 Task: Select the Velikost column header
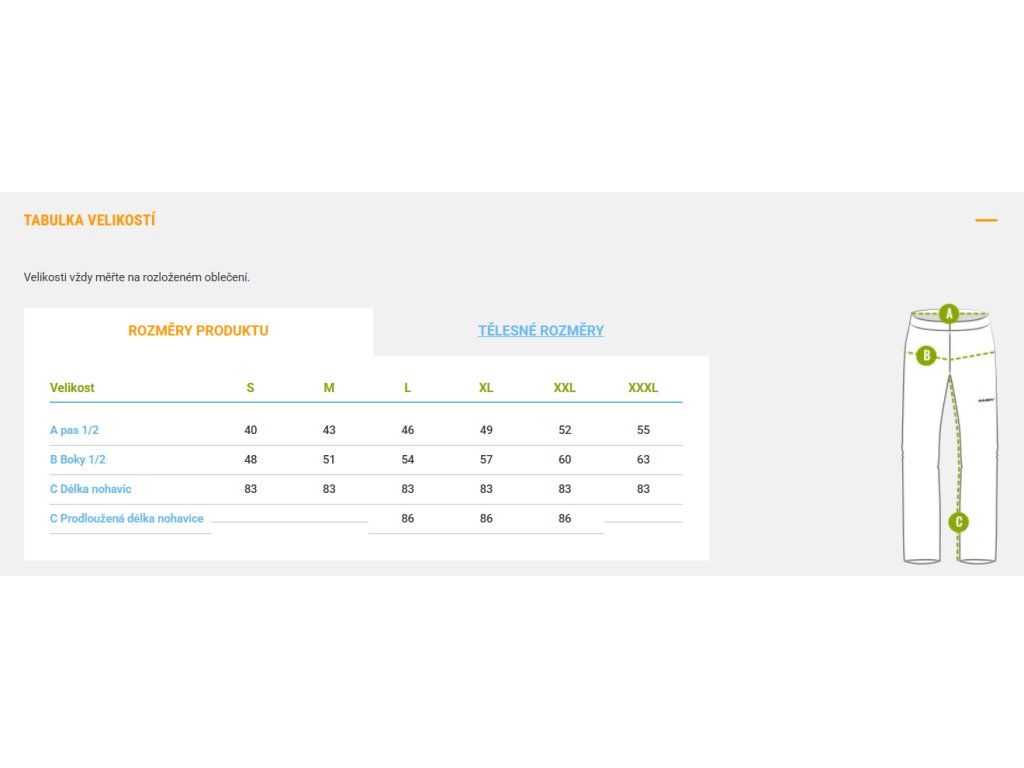point(72,388)
